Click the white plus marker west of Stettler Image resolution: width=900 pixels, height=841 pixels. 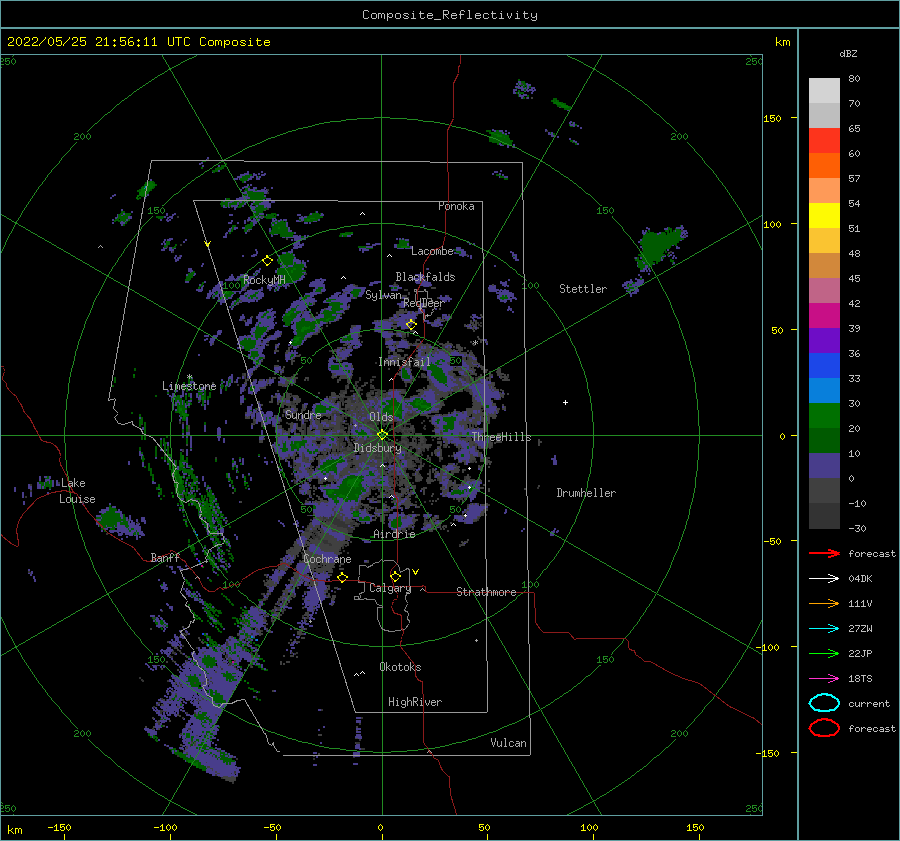(x=565, y=402)
